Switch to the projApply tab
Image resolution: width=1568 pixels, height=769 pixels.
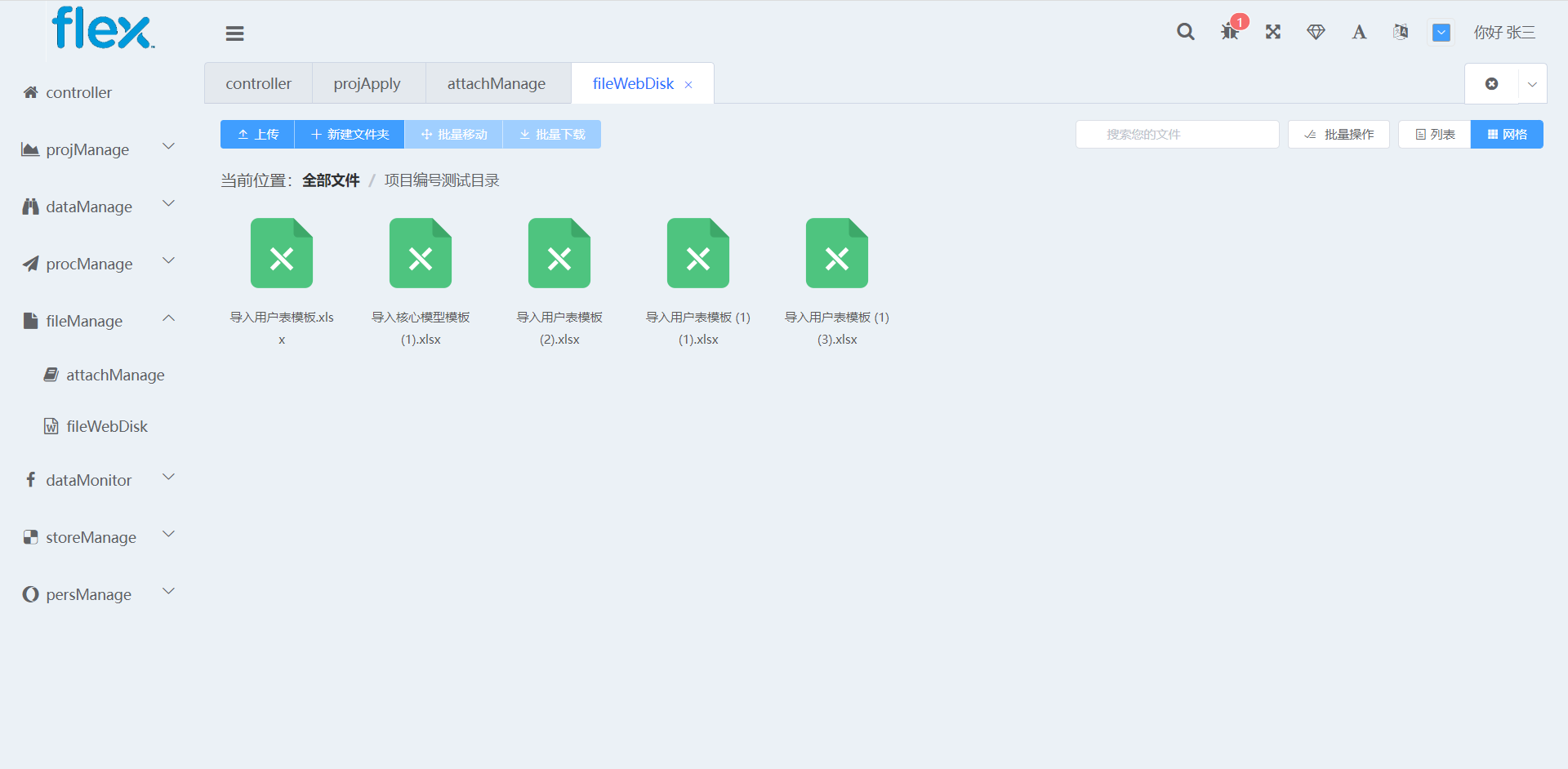[x=367, y=83]
